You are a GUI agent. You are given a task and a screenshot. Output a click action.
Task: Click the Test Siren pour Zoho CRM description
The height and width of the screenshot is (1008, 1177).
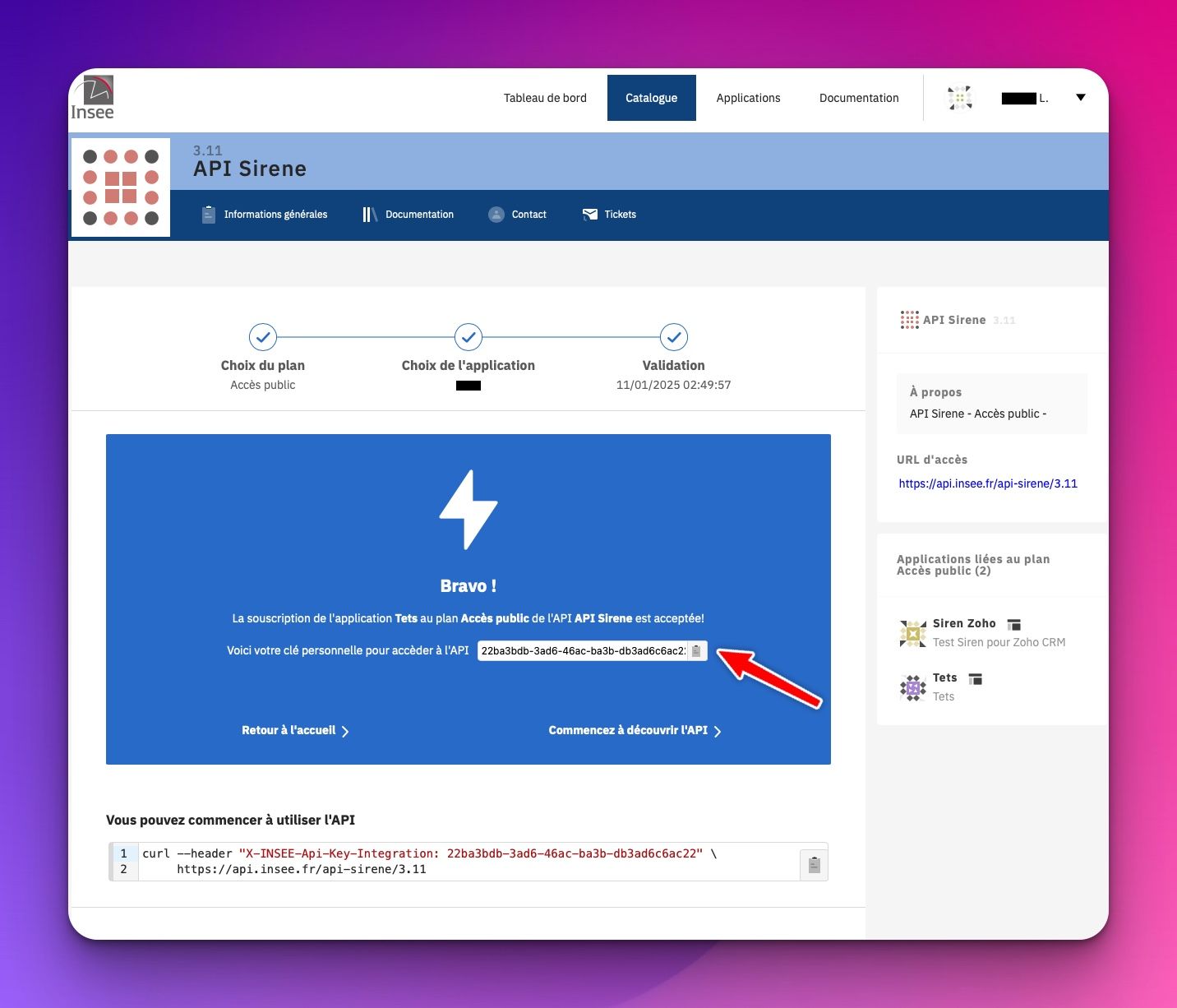pos(999,642)
